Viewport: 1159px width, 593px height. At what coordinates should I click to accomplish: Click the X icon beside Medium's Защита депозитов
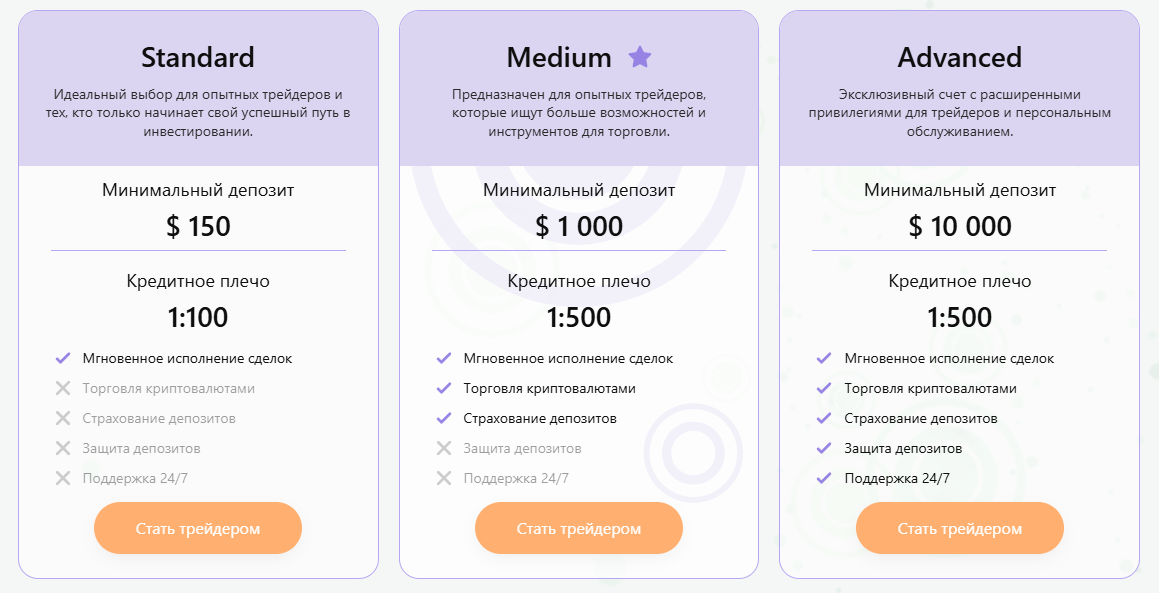(x=444, y=448)
